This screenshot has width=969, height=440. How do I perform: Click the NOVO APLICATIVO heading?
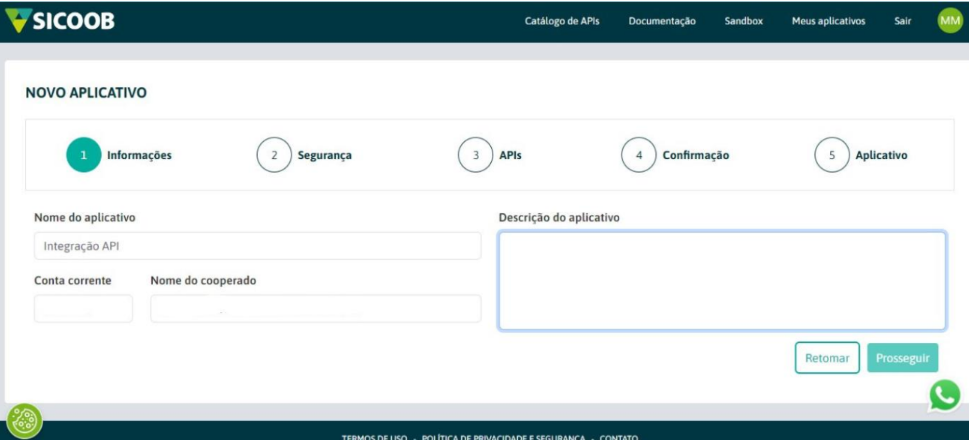86,93
